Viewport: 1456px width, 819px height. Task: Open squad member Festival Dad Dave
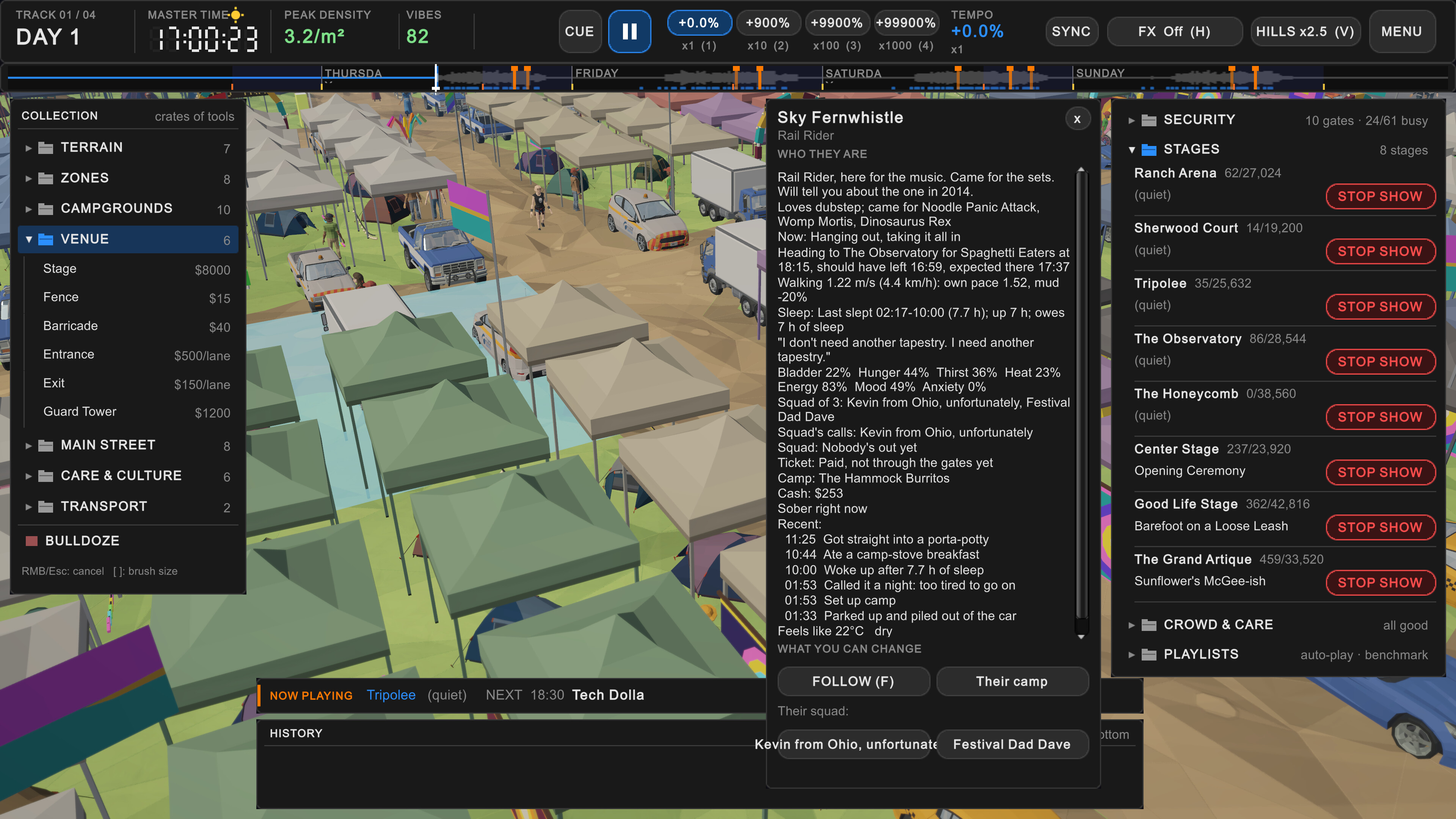(x=1012, y=744)
